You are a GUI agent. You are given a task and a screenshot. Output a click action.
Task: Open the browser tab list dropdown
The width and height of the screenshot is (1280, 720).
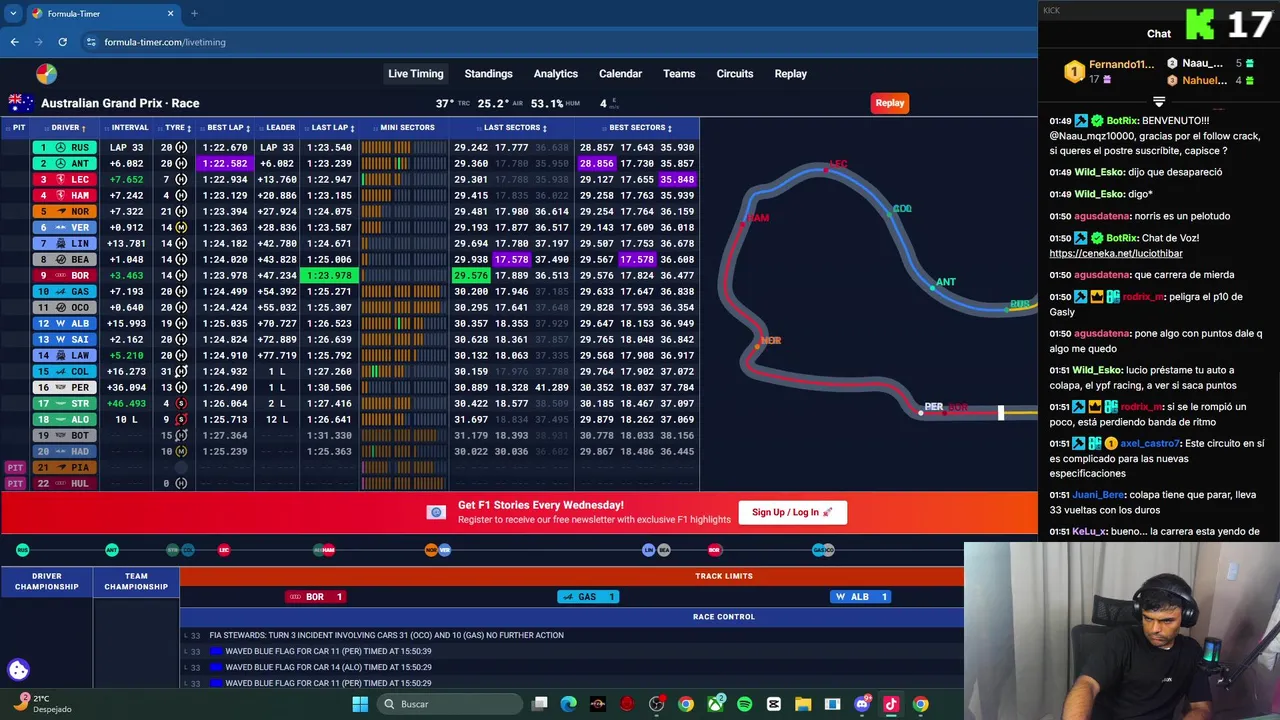(x=13, y=14)
